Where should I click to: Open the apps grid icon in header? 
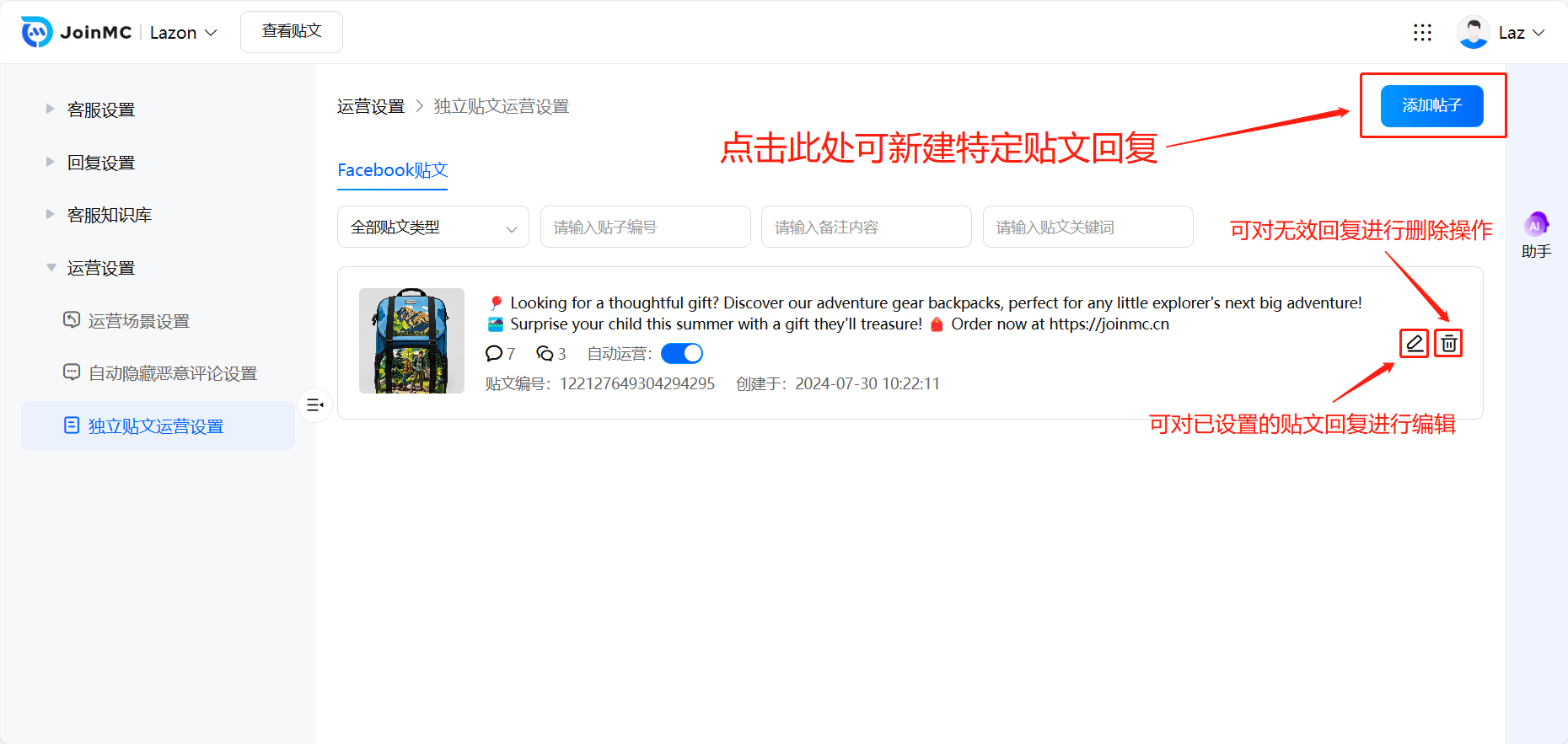point(1422,32)
